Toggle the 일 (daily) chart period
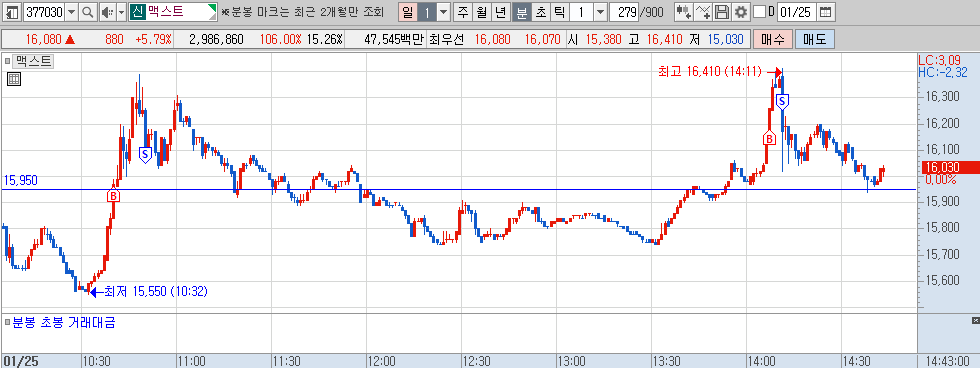980x368 pixels. point(408,11)
